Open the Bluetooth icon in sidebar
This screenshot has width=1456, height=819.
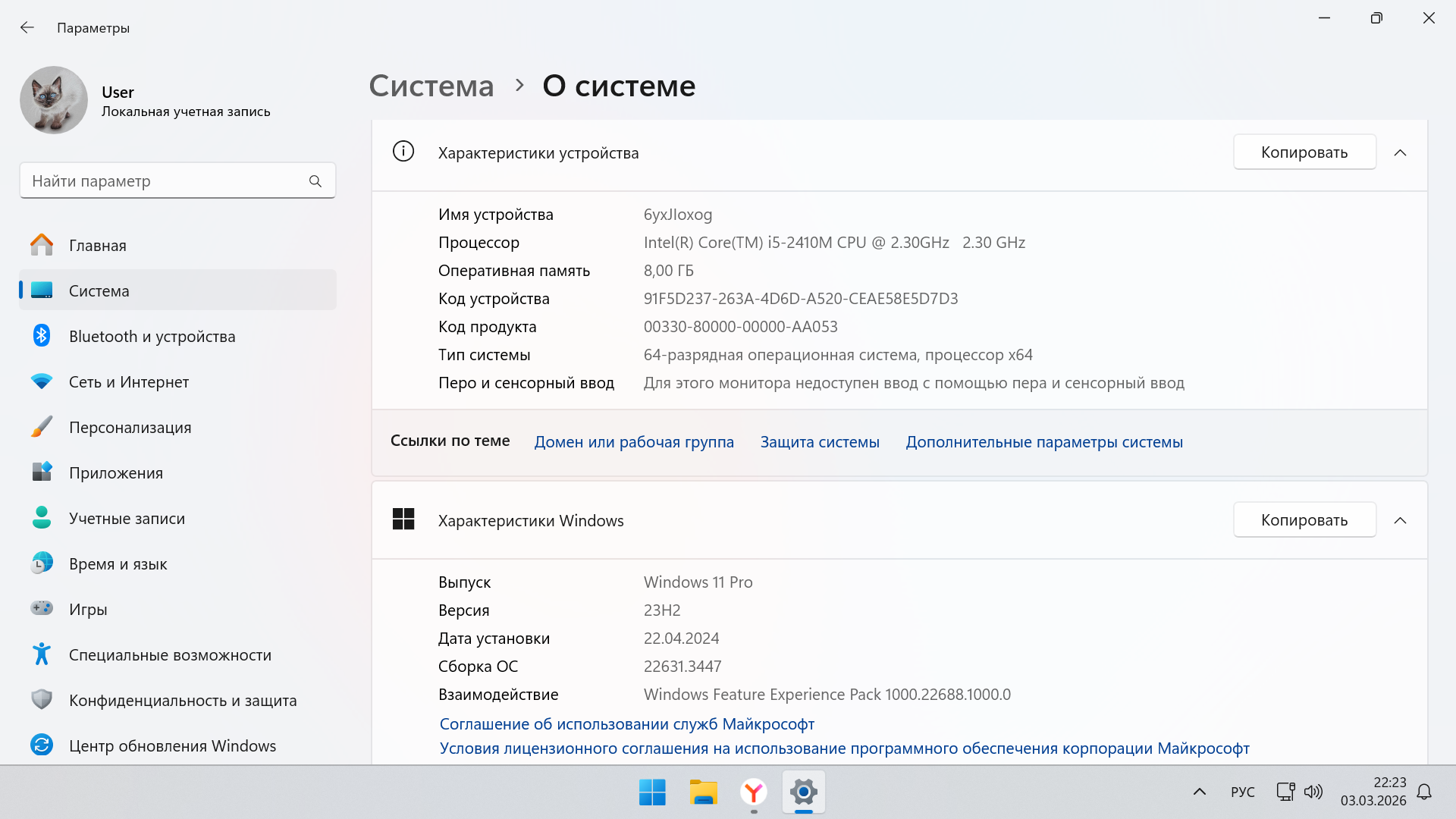(x=42, y=335)
